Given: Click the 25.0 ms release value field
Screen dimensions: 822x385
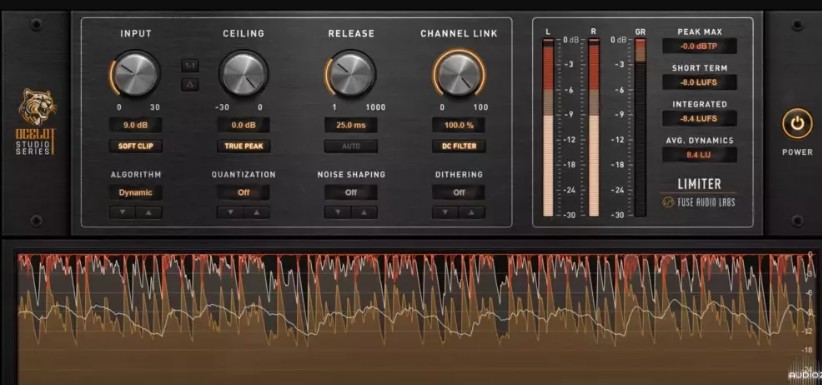Looking at the screenshot, I should click(x=351, y=125).
